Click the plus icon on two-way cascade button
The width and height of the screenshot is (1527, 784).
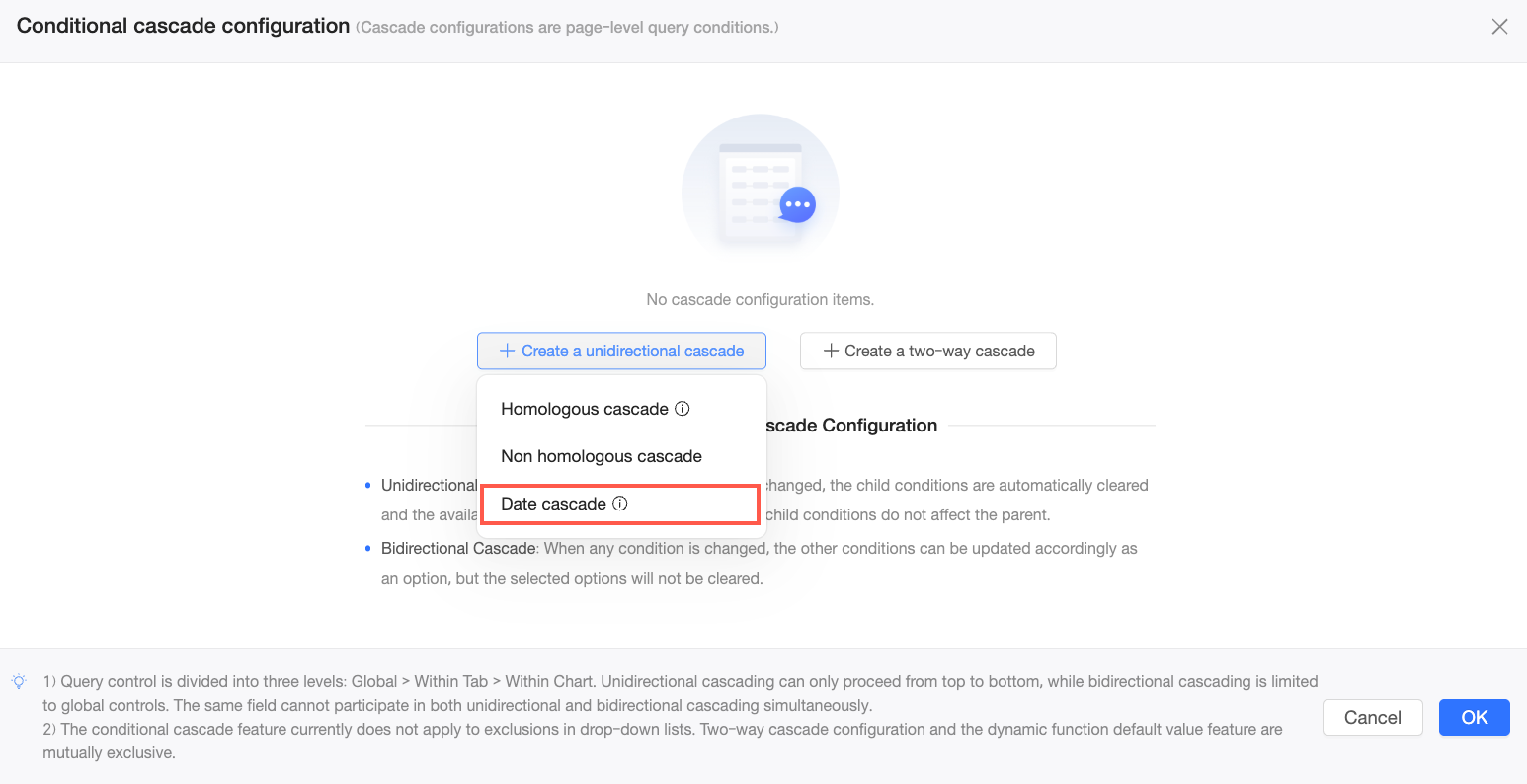click(831, 351)
